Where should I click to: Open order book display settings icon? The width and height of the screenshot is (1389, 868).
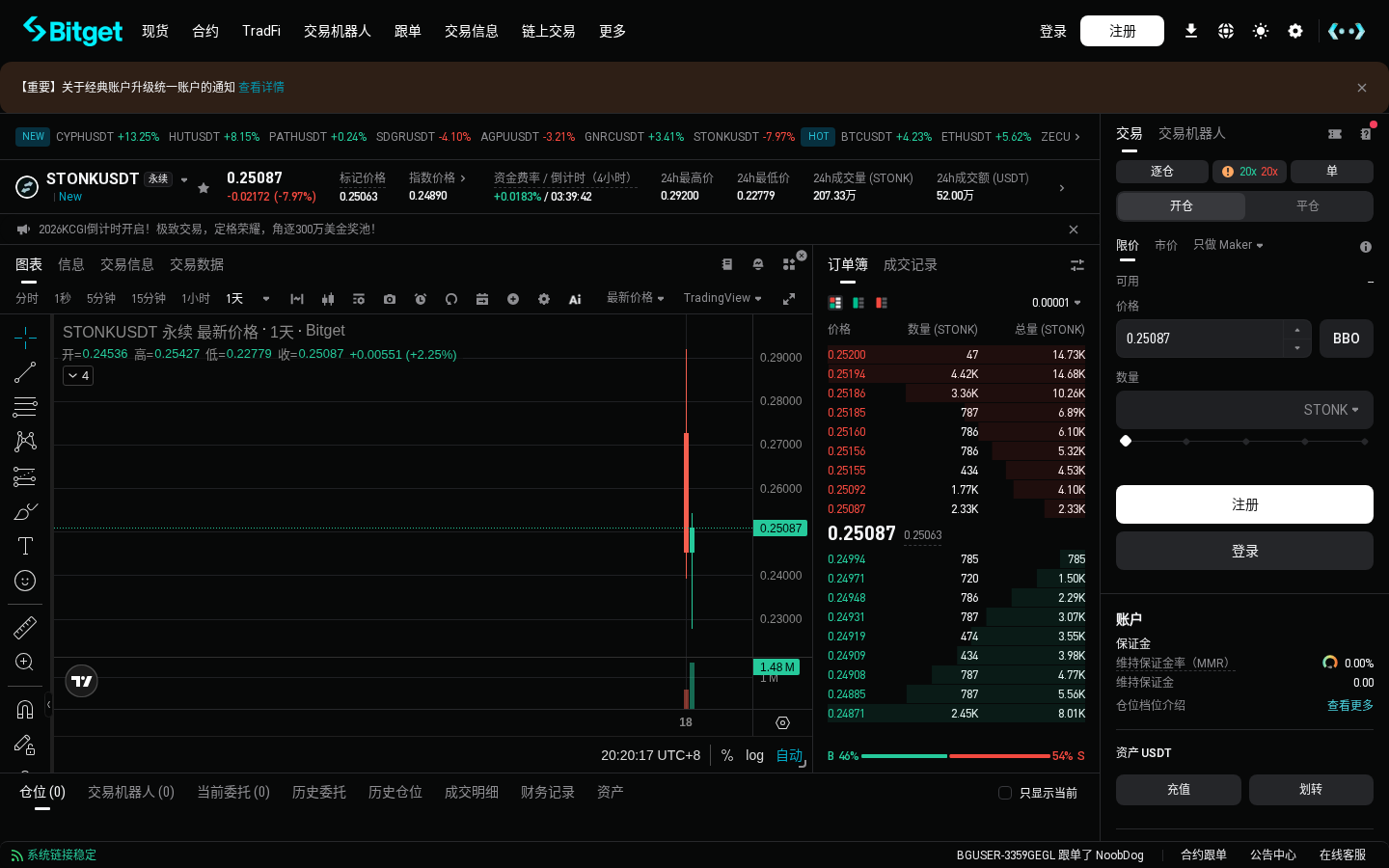point(1077,265)
